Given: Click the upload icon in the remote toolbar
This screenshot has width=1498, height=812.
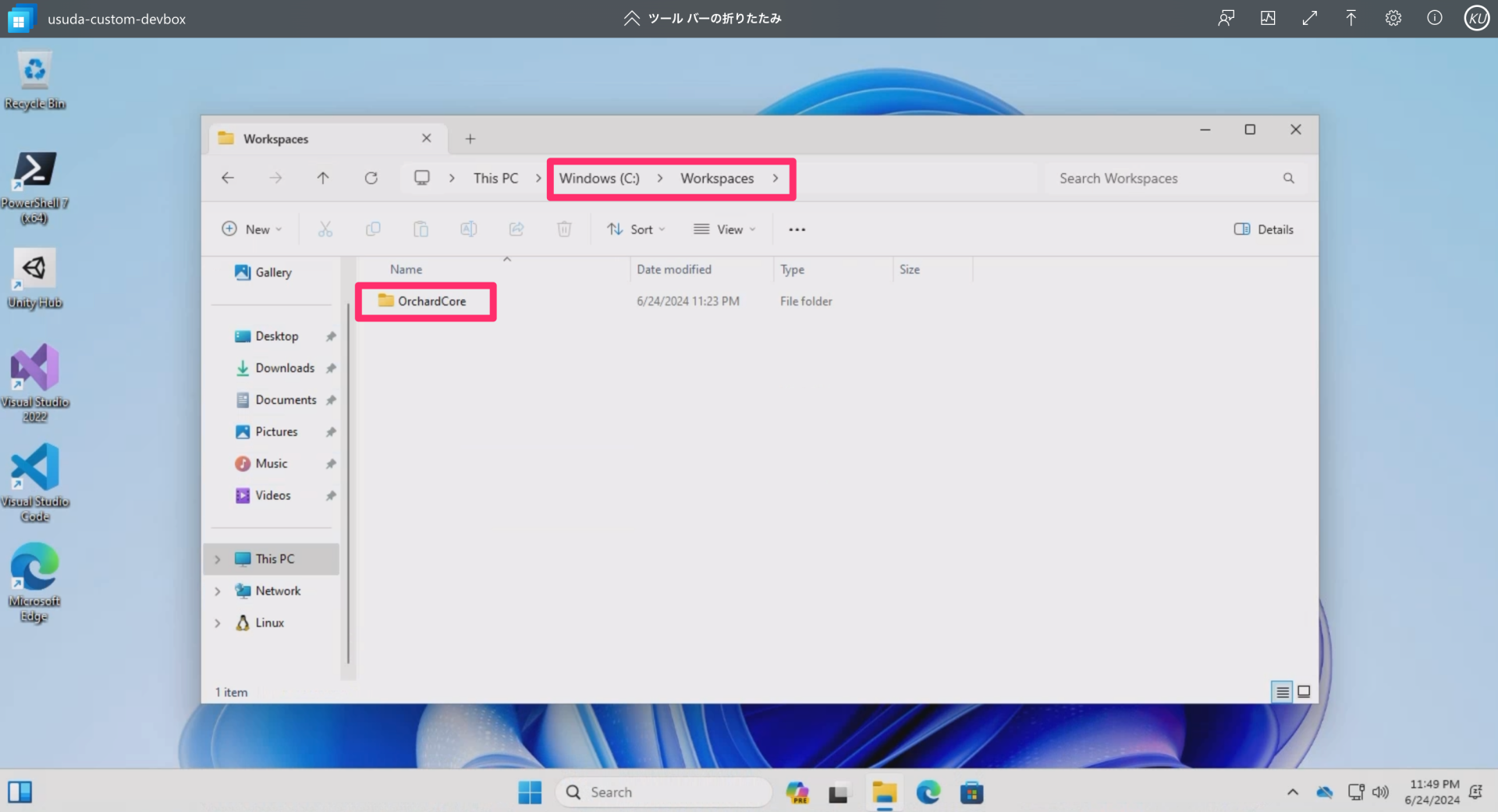Looking at the screenshot, I should [x=1351, y=18].
